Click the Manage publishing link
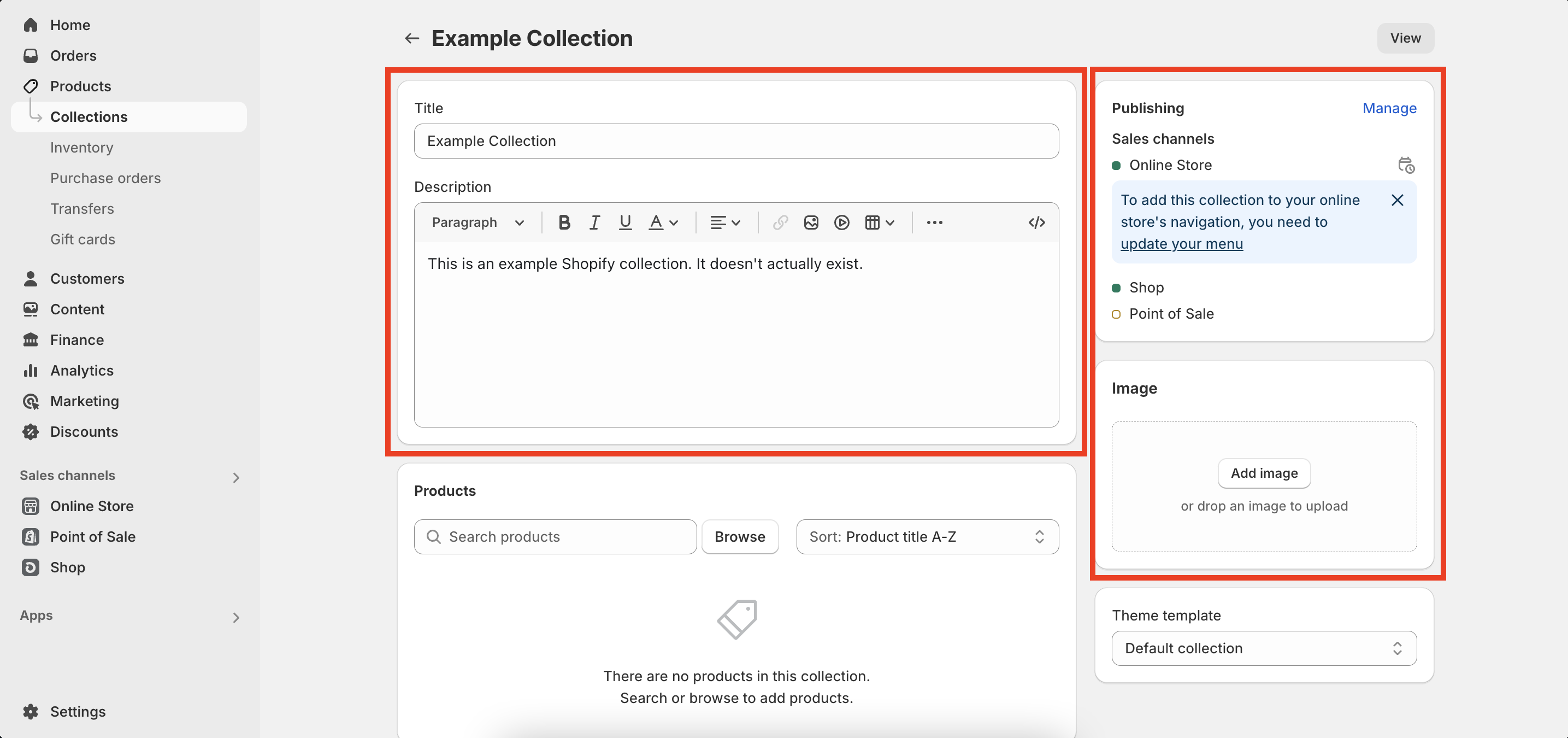This screenshot has width=1568, height=738. click(1389, 108)
